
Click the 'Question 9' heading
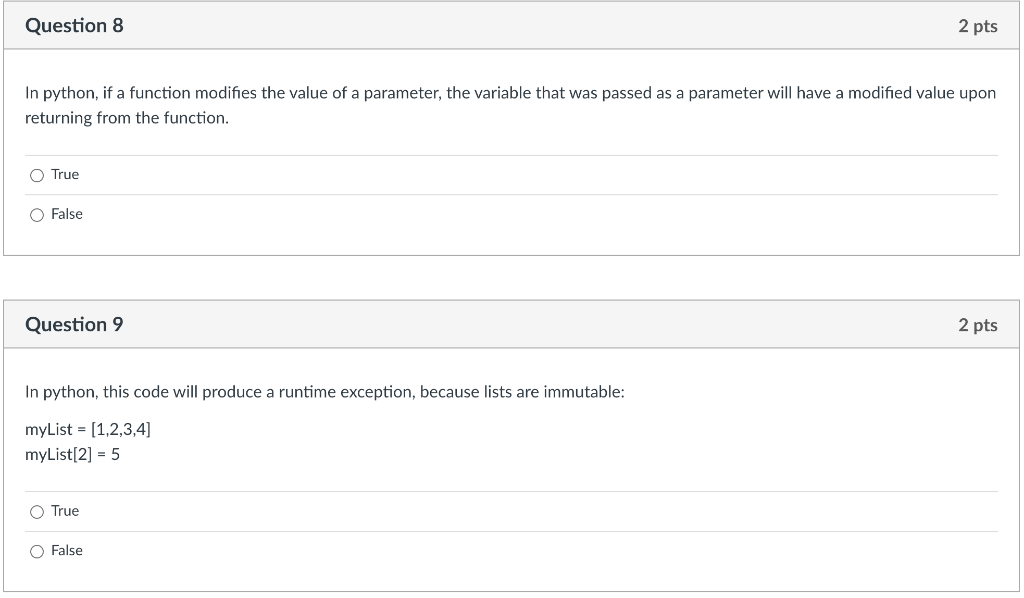point(74,324)
